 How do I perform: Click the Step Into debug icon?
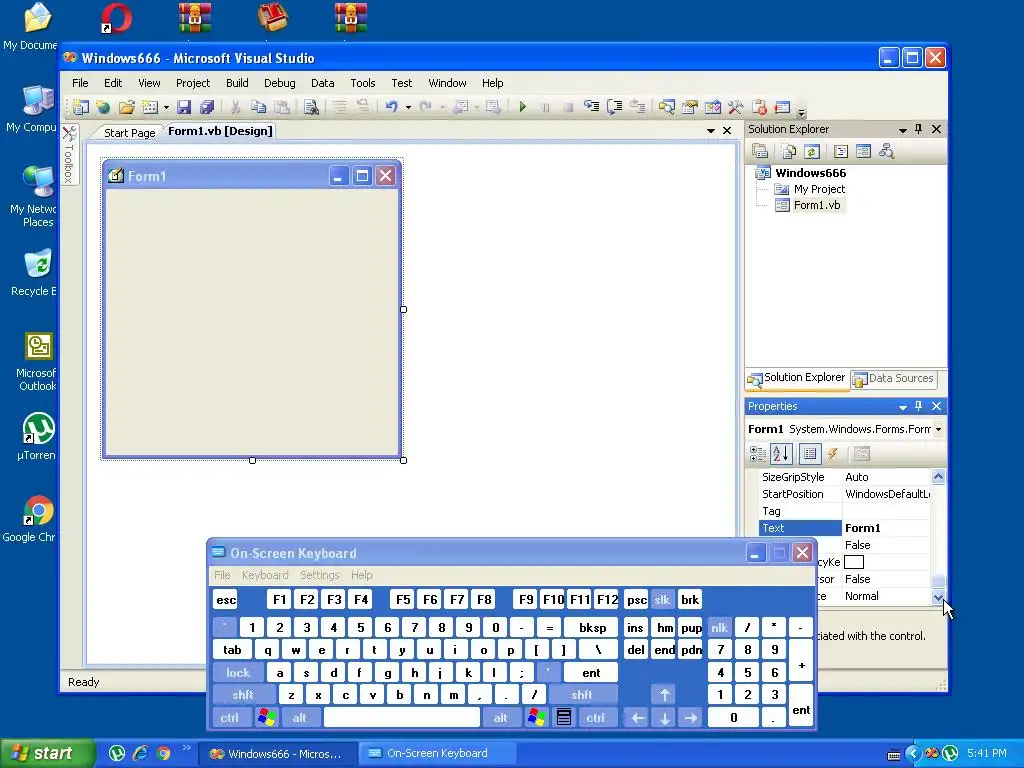pos(592,107)
